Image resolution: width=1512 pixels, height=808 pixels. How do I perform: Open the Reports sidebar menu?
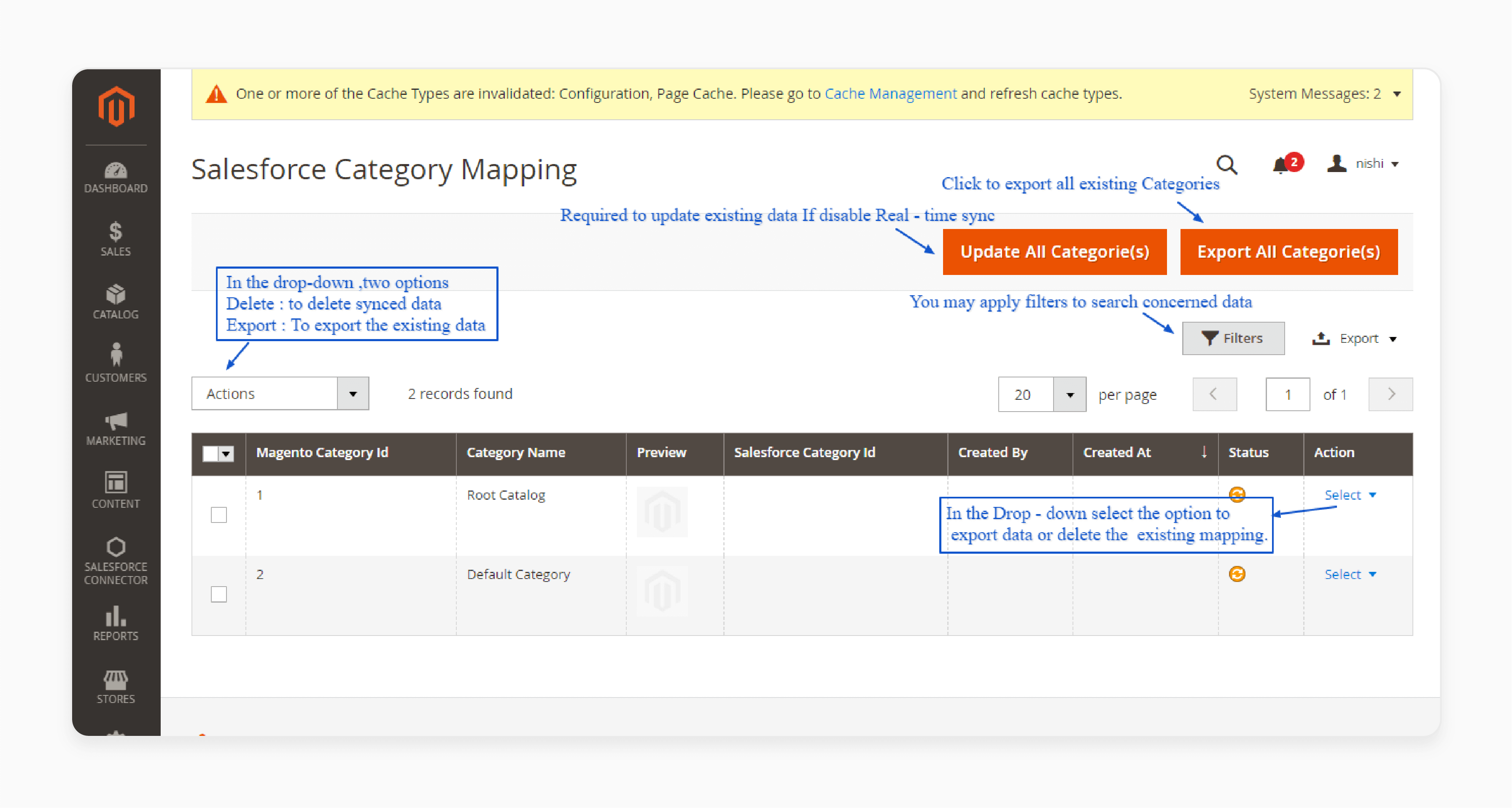coord(116,624)
